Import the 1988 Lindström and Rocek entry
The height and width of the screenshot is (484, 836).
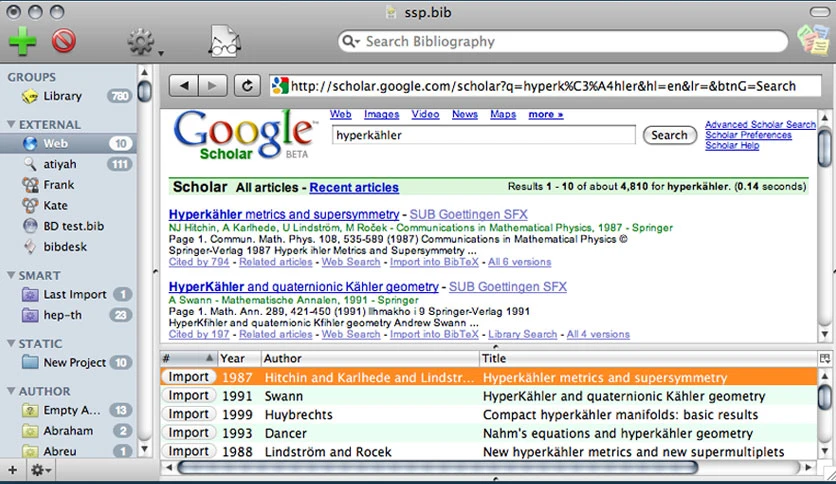coord(188,451)
